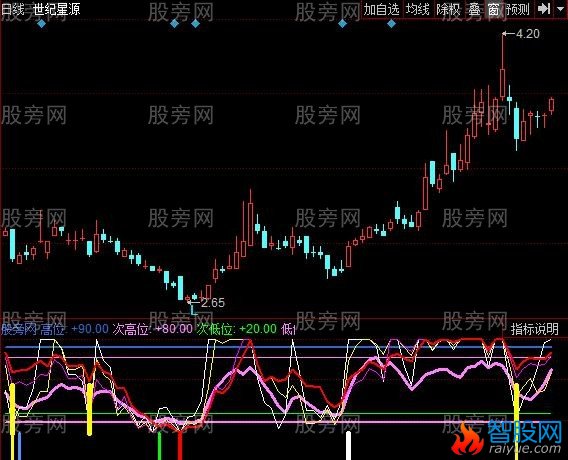Click the 次低位: +20.00 indicator value
Viewport: 568px width, 460px height.
point(237,329)
